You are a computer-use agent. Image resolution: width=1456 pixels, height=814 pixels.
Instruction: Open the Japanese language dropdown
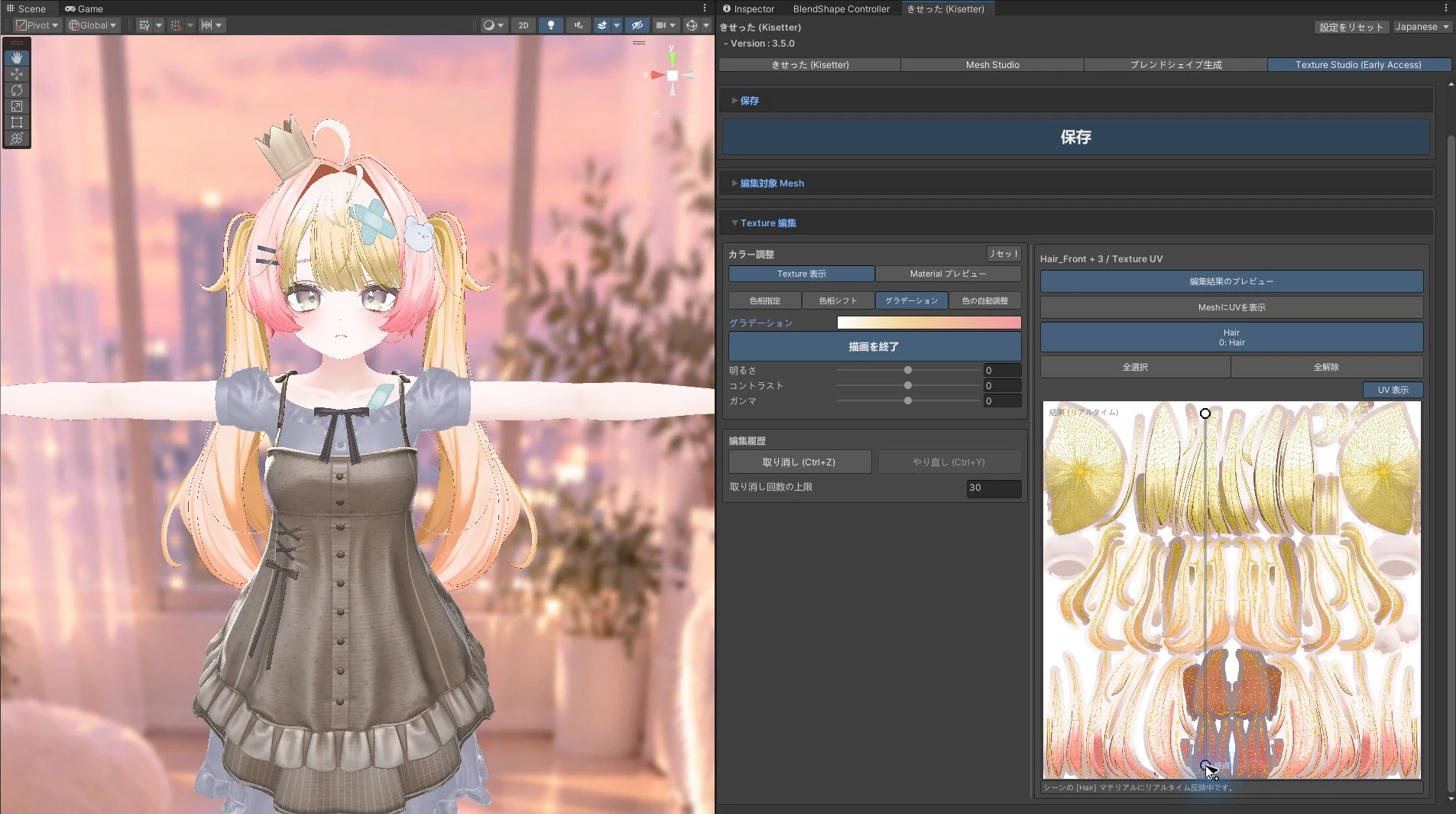tap(1422, 27)
